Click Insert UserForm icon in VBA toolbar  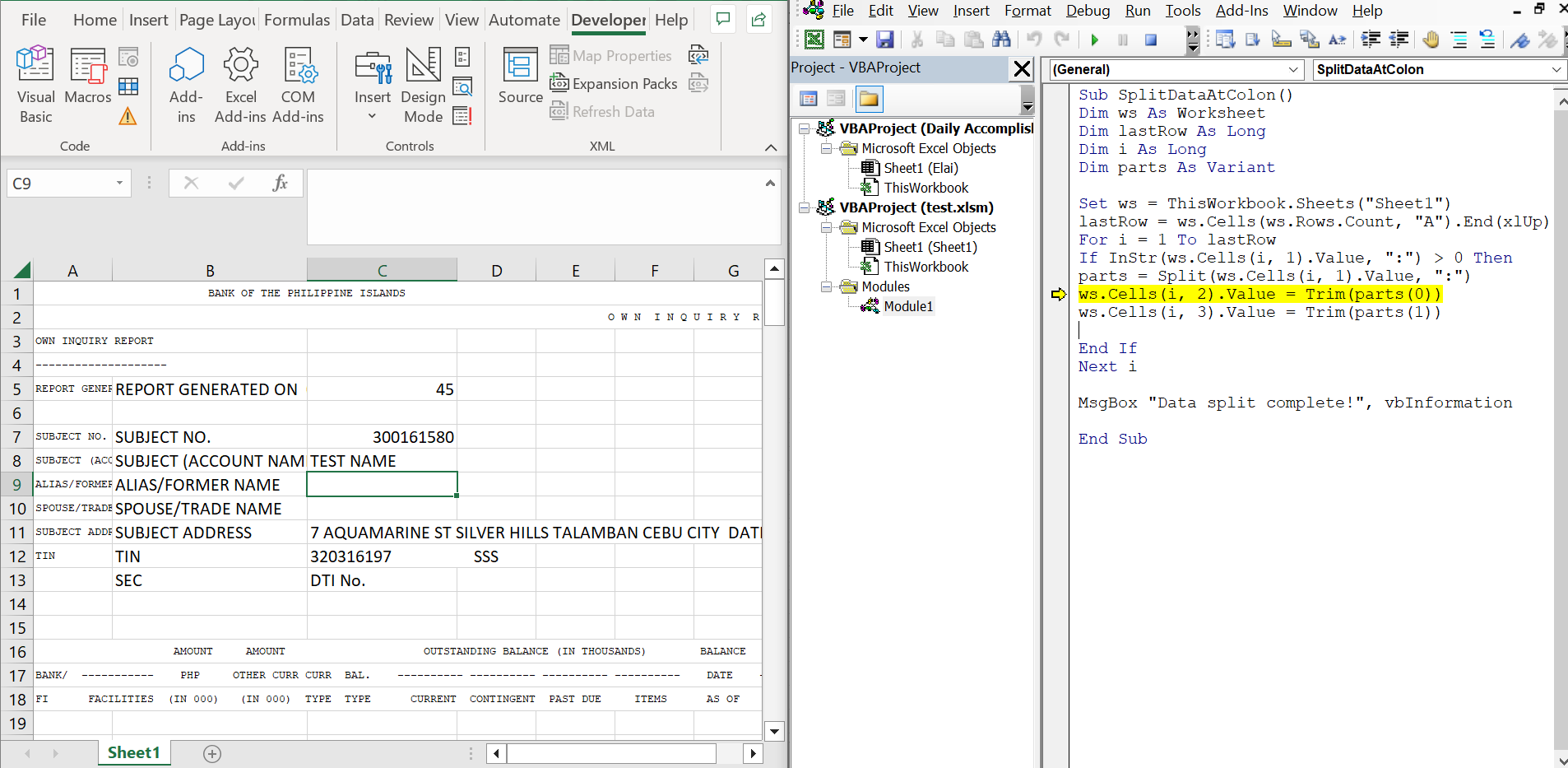tap(842, 39)
